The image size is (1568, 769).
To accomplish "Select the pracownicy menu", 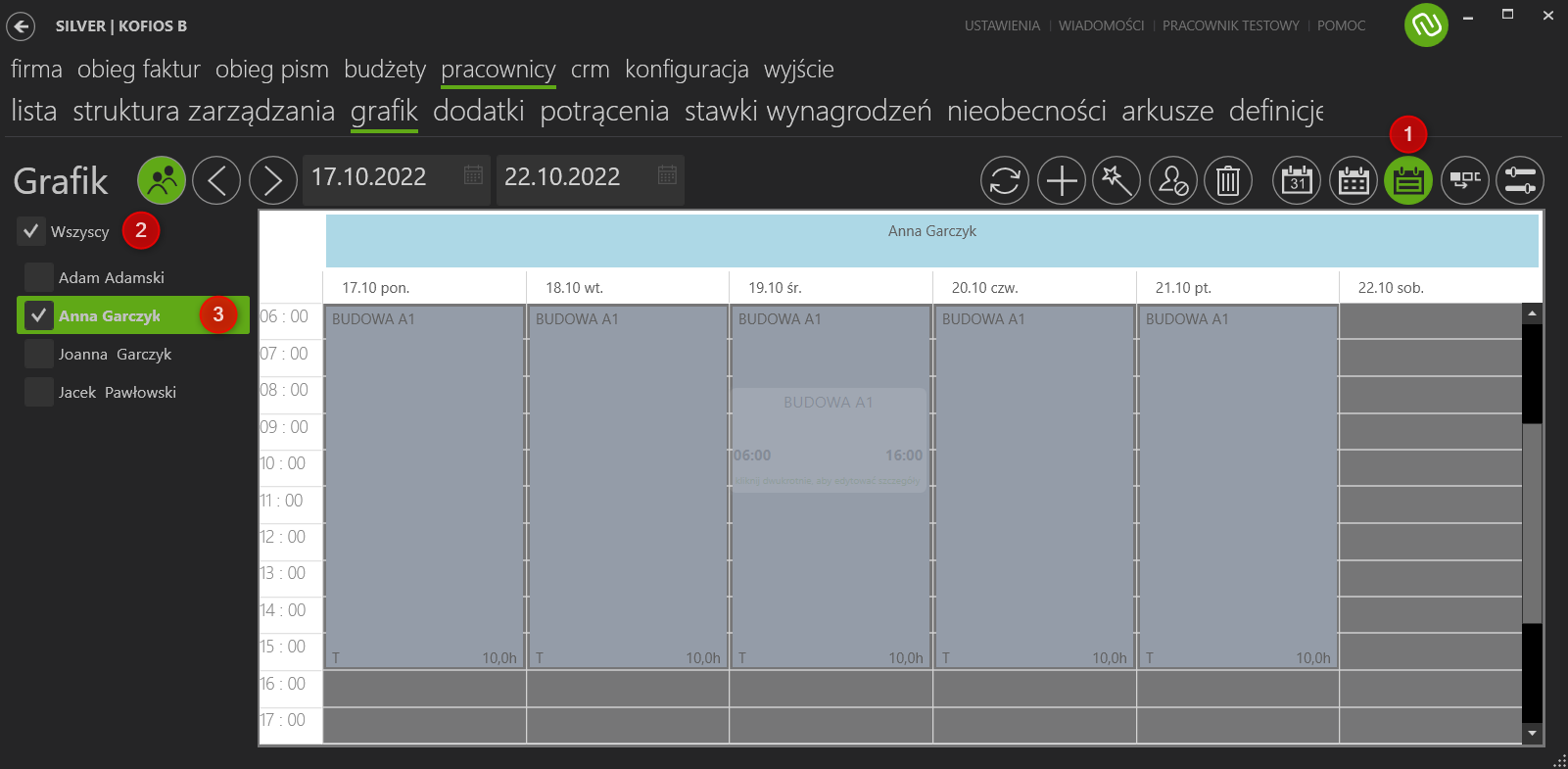I will click(x=499, y=70).
